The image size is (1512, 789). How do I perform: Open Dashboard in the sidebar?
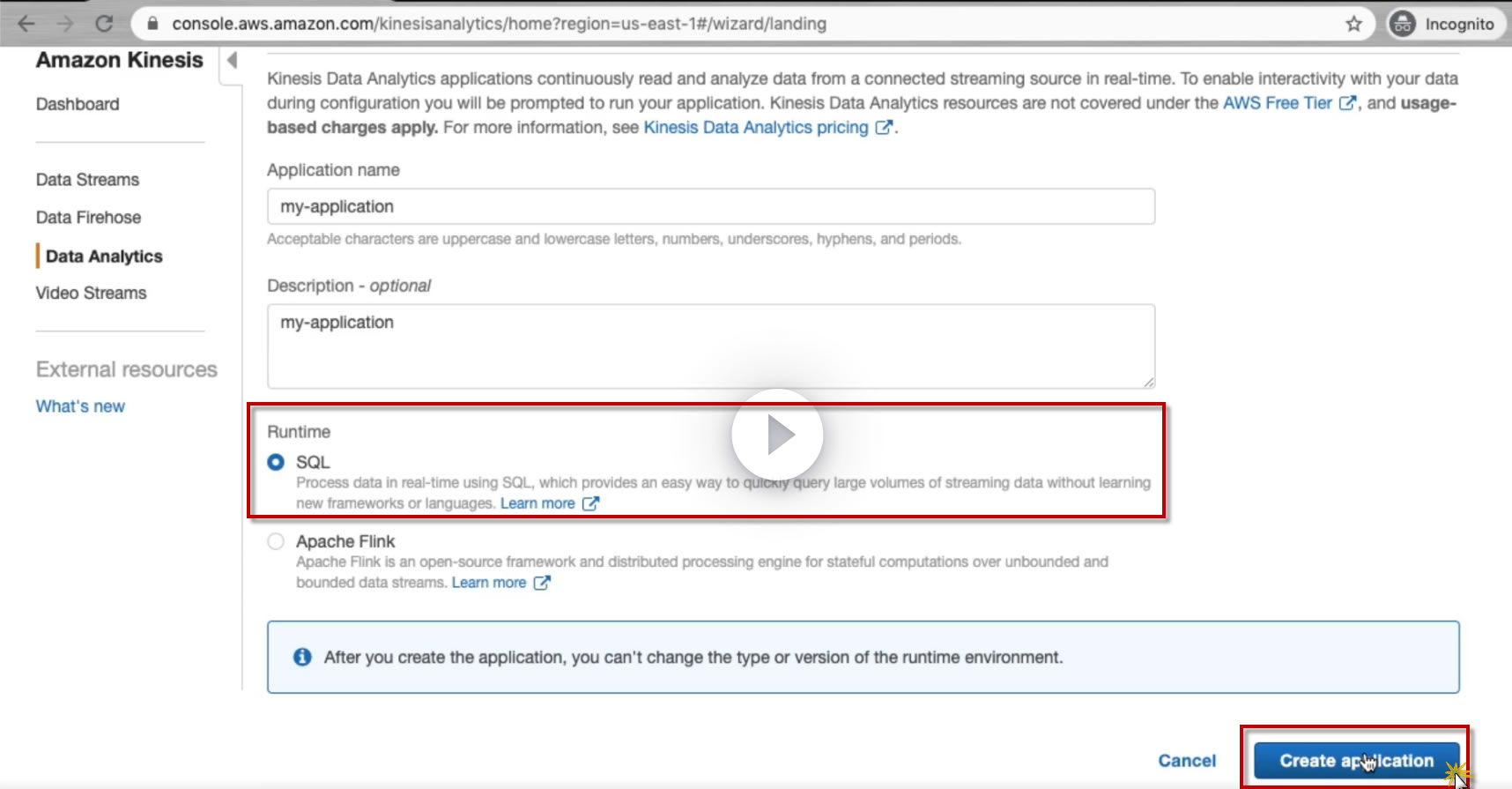78,104
